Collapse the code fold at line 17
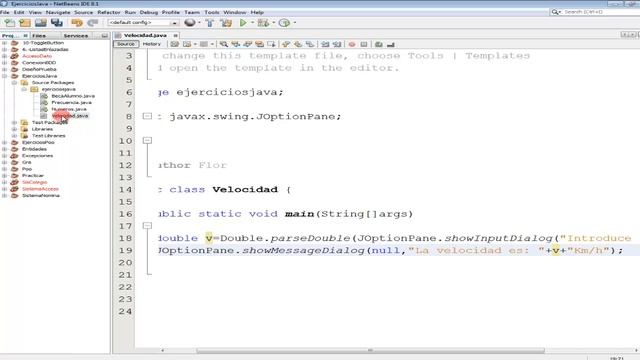 [x=147, y=226]
